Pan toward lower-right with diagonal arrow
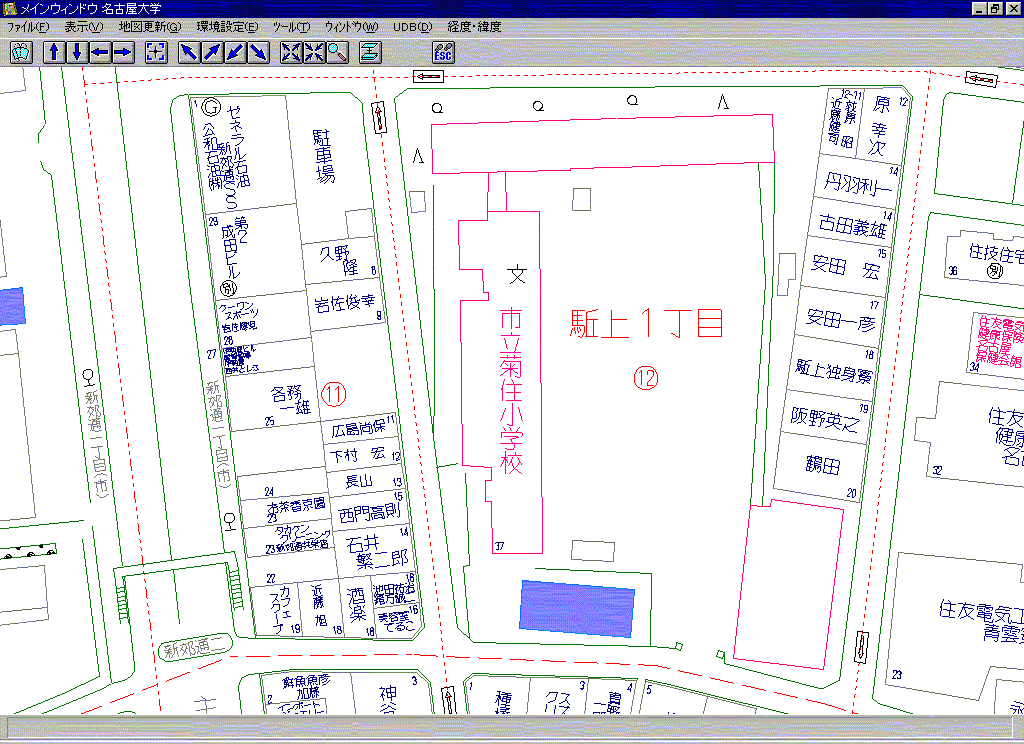Screen dimensions: 1024x744 pyautogui.click(x=258, y=52)
